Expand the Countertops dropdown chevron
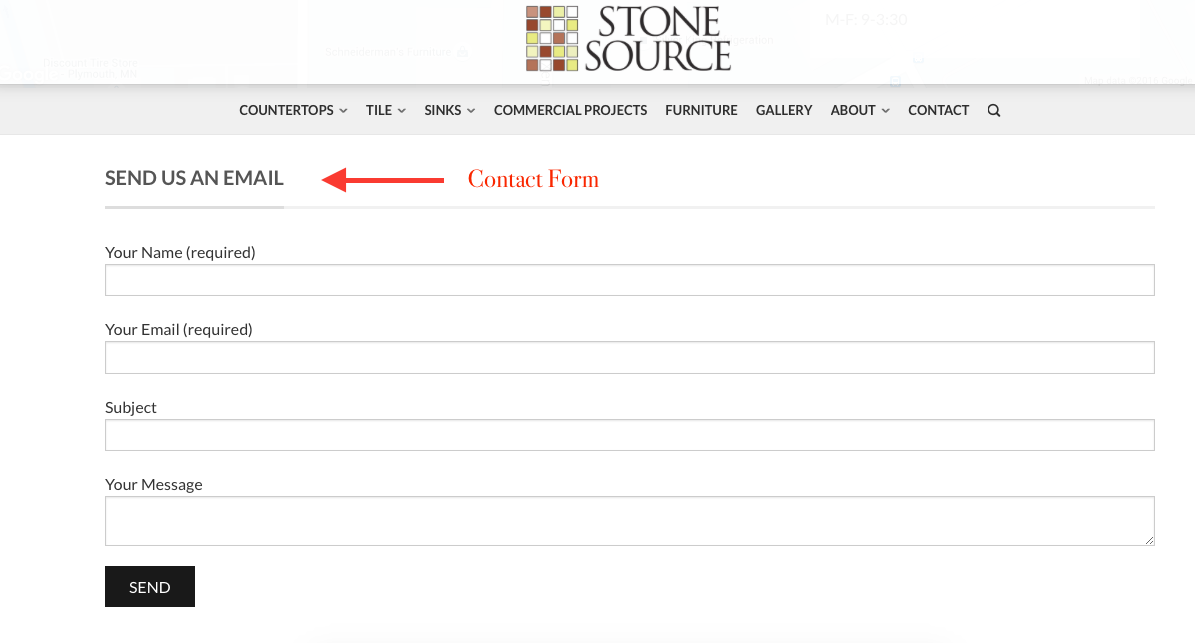1195x643 pixels. 343,111
